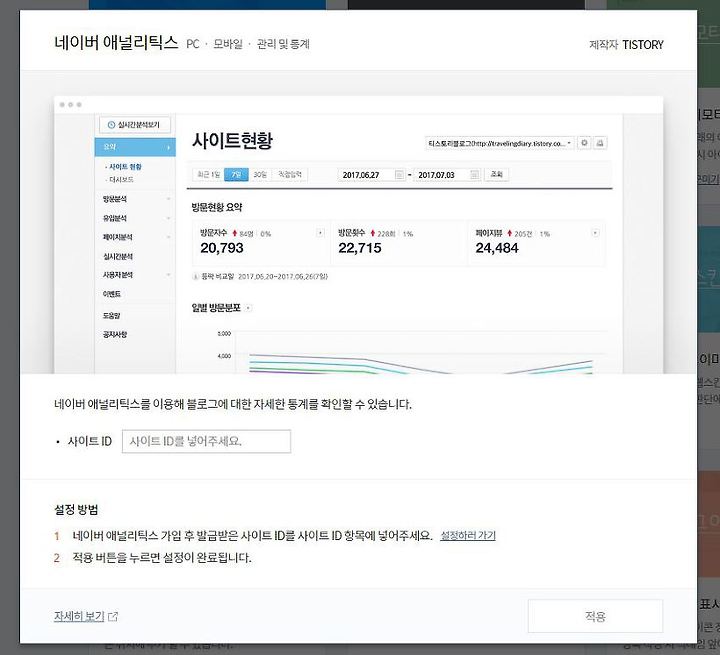Click the external link icon beside 자세히 보기
The height and width of the screenshot is (655, 720).
[113, 616]
